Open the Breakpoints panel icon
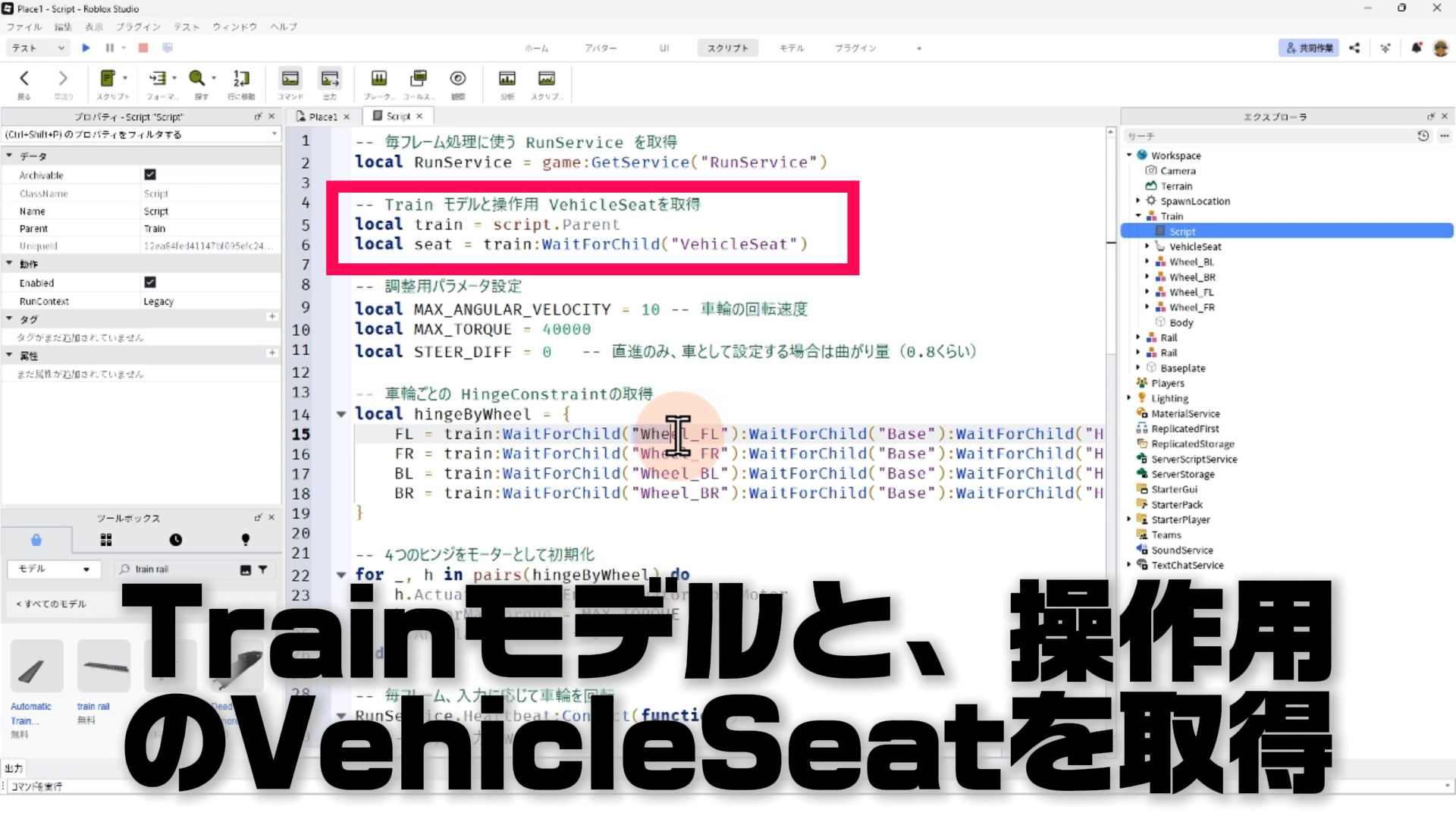The width and height of the screenshot is (1456, 819). click(378, 79)
